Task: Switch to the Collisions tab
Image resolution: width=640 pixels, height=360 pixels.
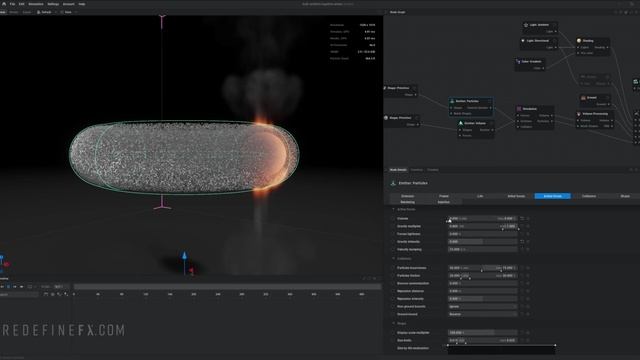Action: [589, 196]
